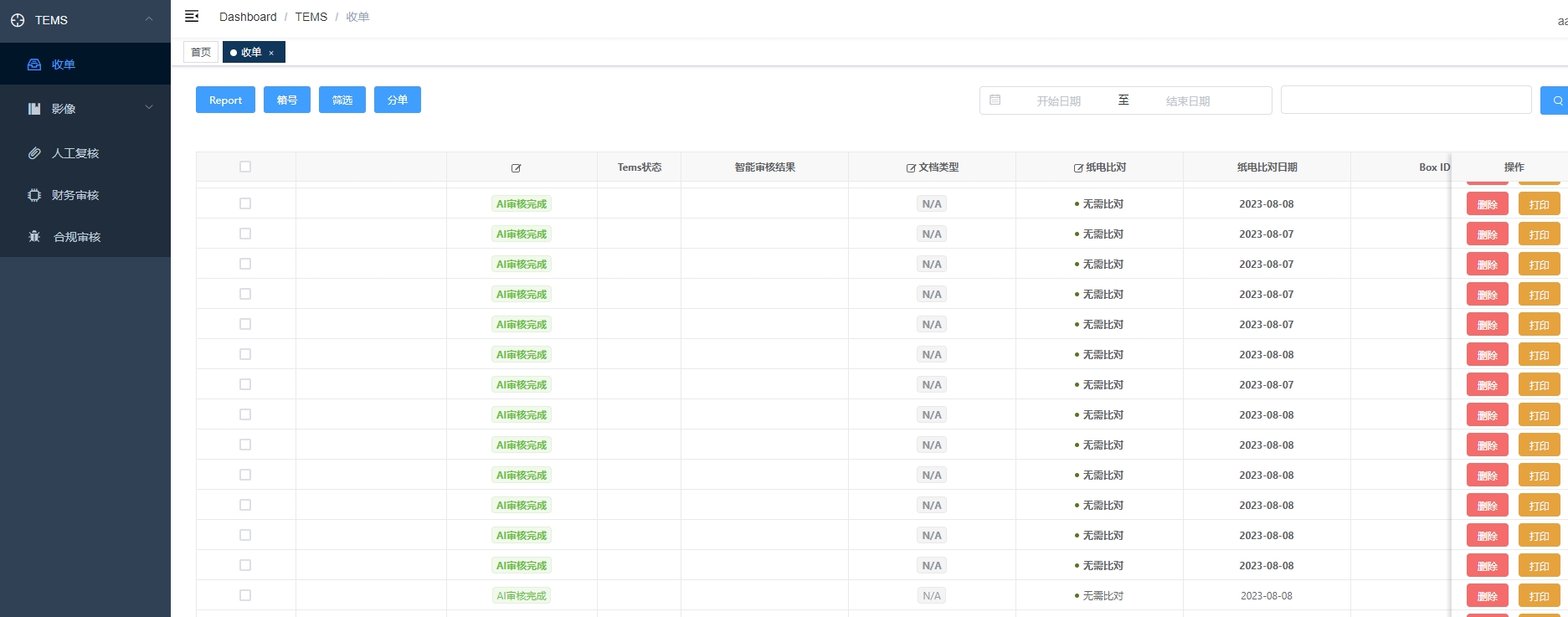Switch to the 首页 tab
Screen dimensions: 1568x617
tap(201, 52)
